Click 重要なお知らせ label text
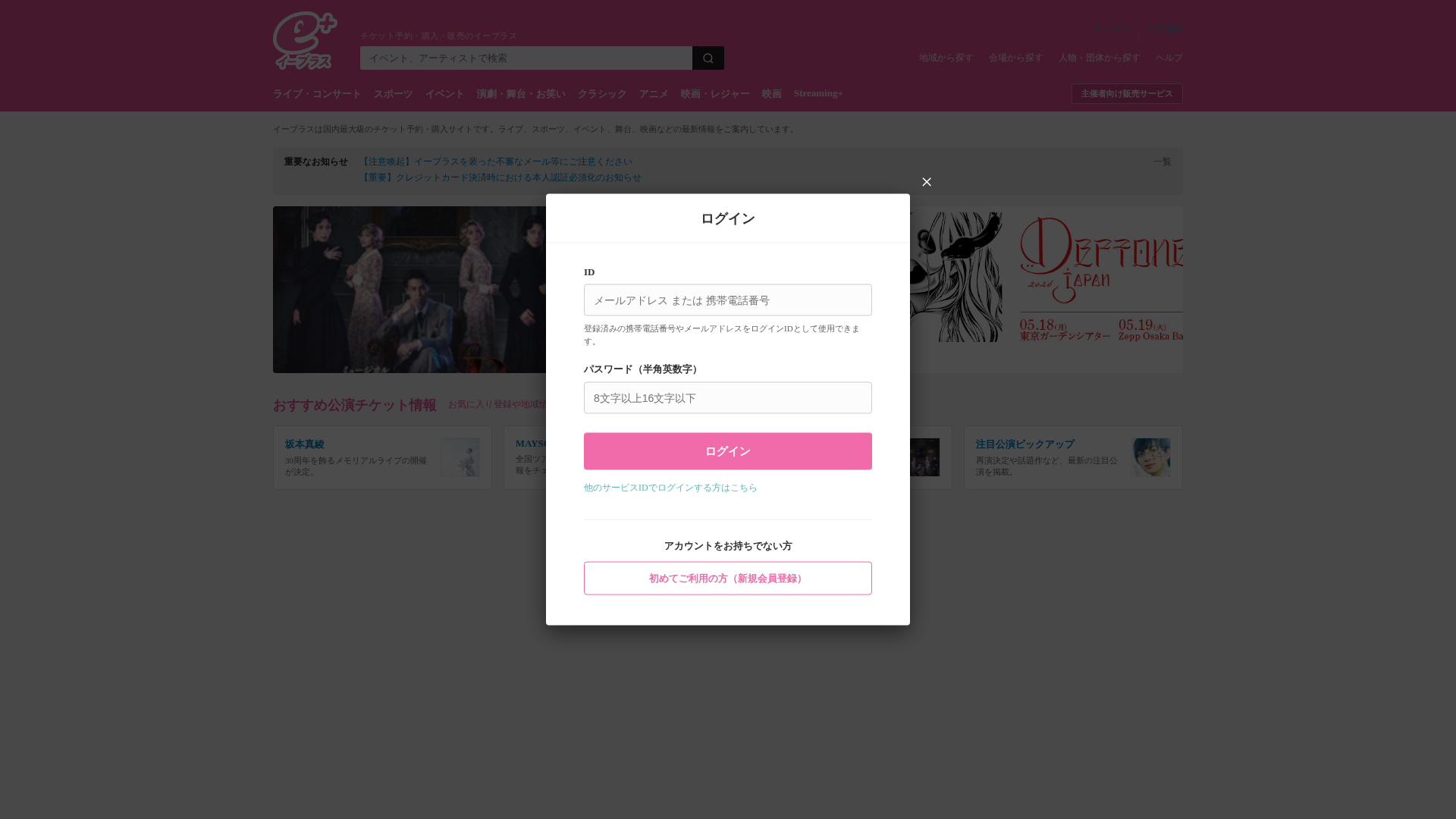Screen dimensions: 1456x819 pyautogui.click(x=316, y=162)
